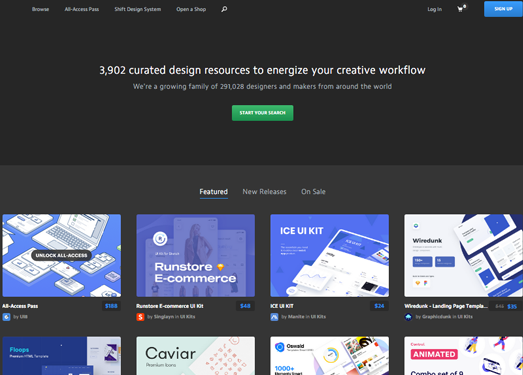523x375 pixels.
Task: Click Graphicdunk author avatar icon
Action: point(408,317)
